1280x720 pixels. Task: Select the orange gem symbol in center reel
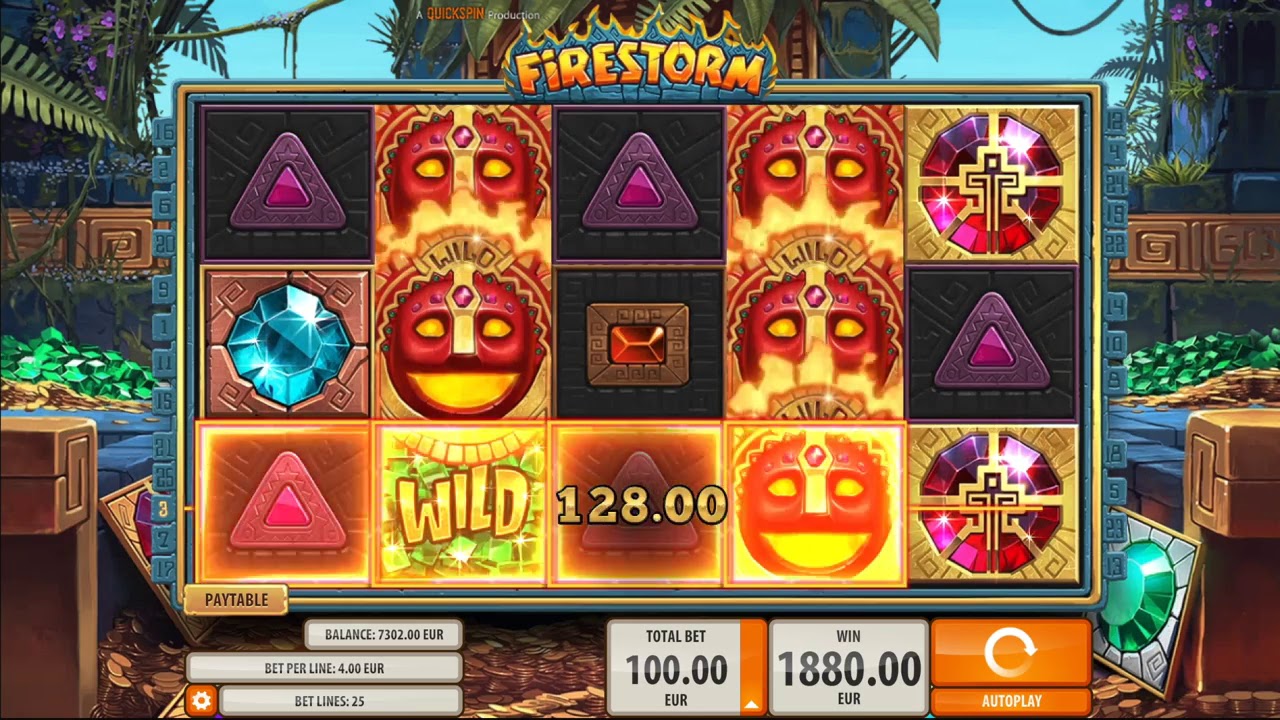point(637,345)
